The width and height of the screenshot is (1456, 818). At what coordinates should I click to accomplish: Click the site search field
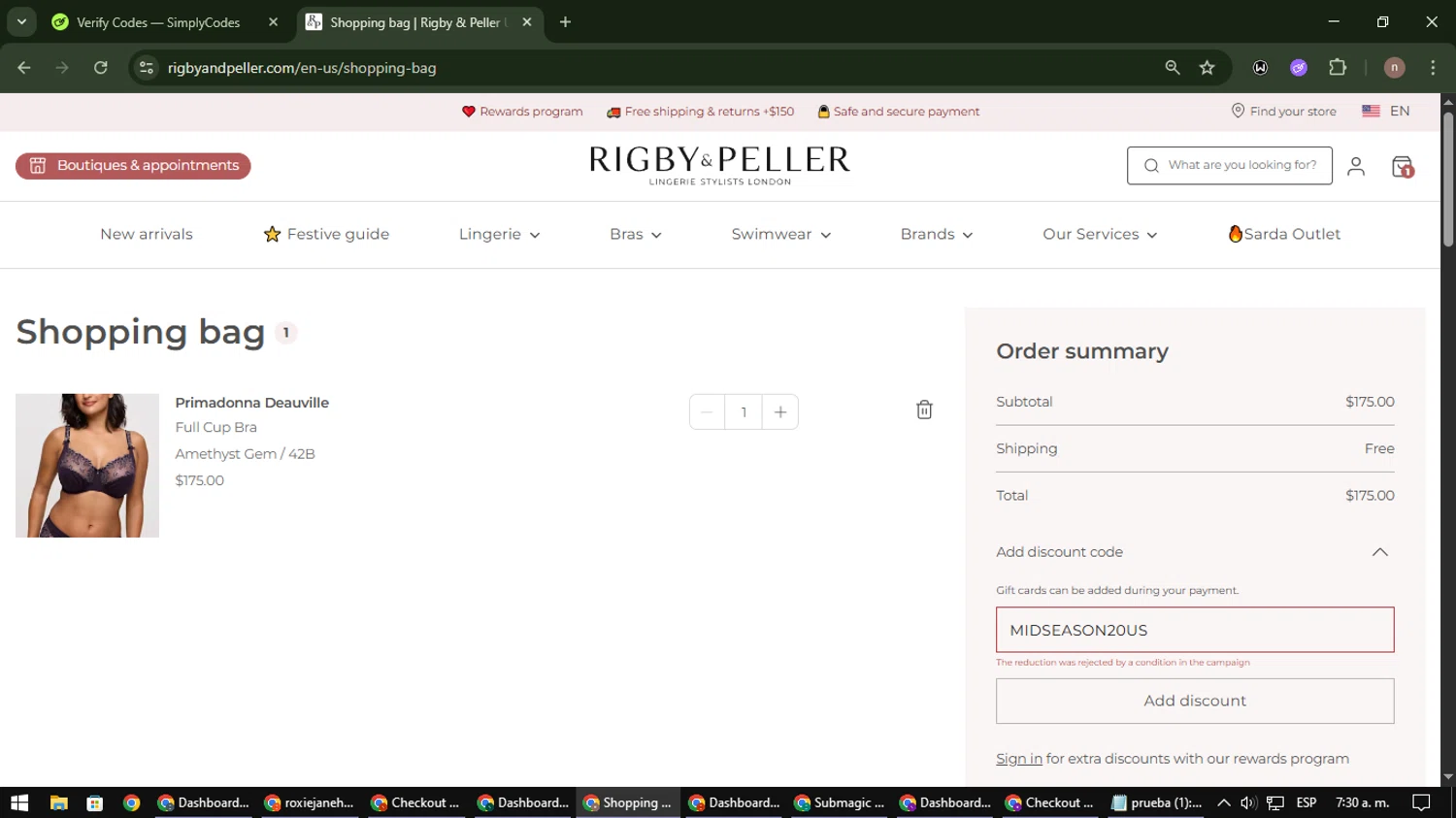1230,166
